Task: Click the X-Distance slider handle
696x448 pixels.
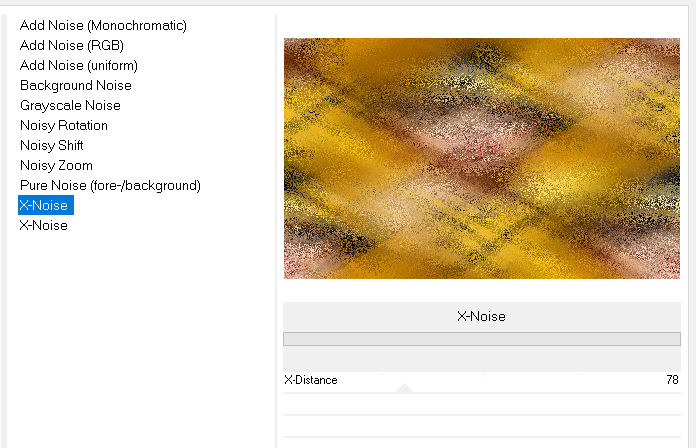Action: tap(404, 389)
